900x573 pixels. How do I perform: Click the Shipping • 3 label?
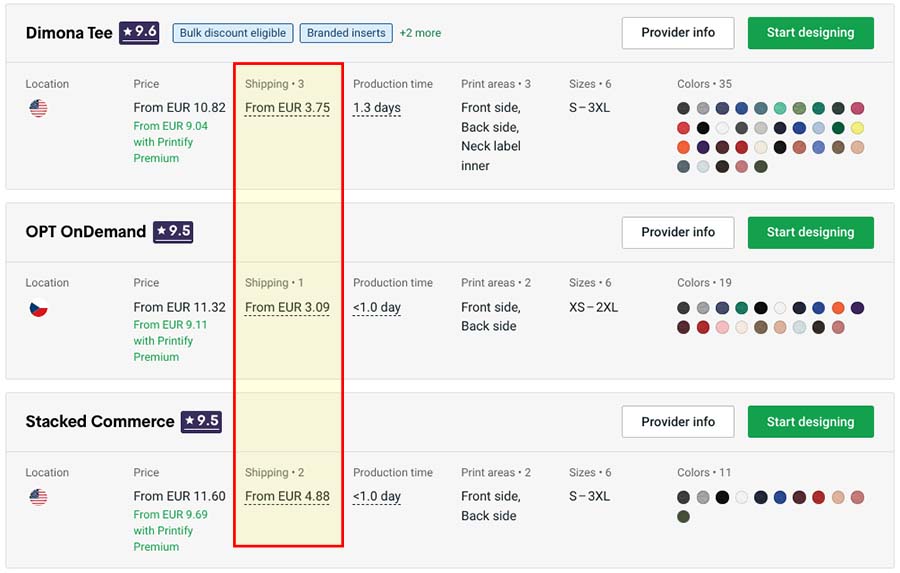pyautogui.click(x=274, y=84)
